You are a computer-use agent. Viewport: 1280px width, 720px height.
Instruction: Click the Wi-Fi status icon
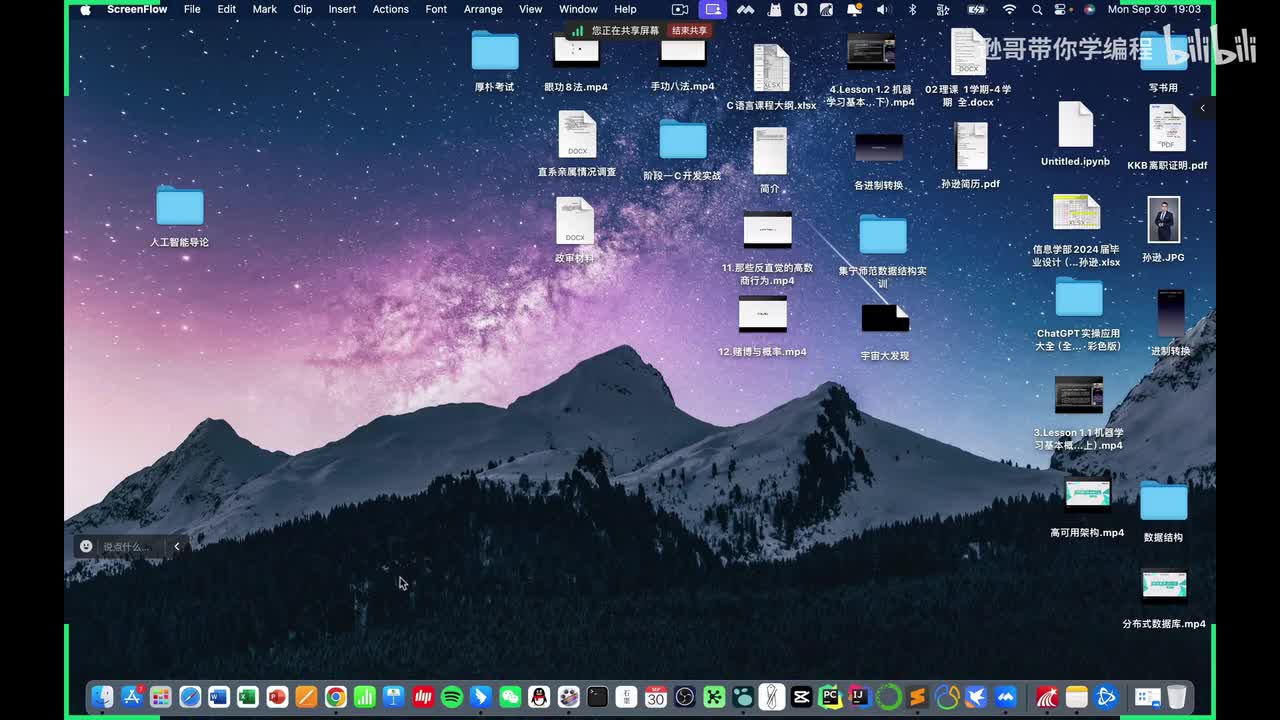point(1009,9)
